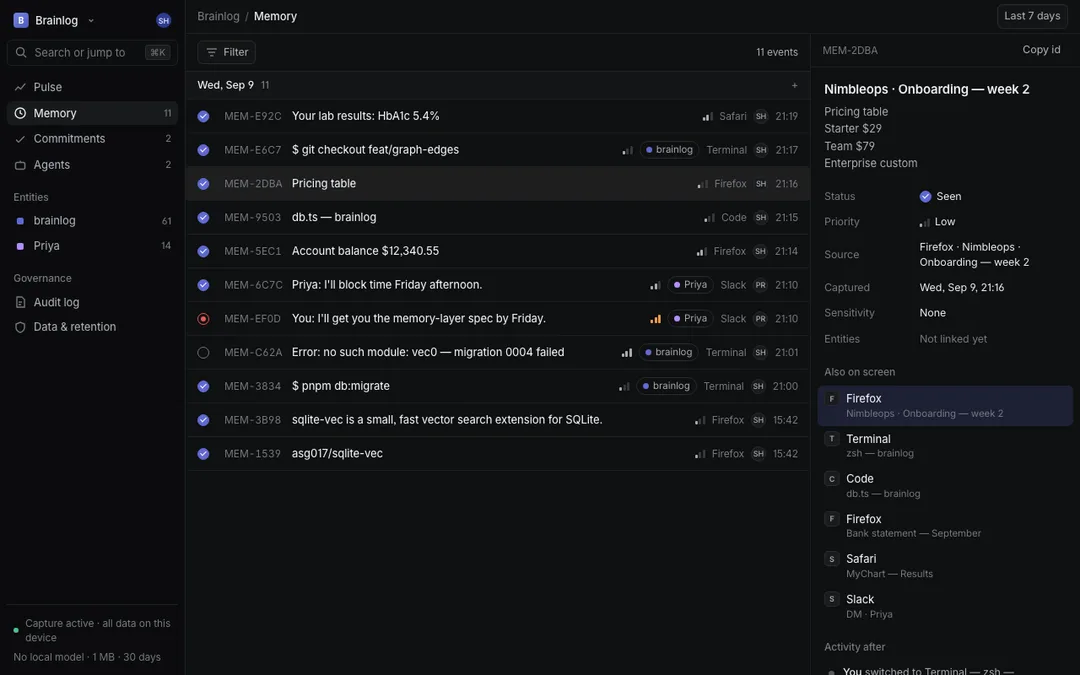
Task: Click the Priya tag on MEM-EF0D row
Action: 690,318
